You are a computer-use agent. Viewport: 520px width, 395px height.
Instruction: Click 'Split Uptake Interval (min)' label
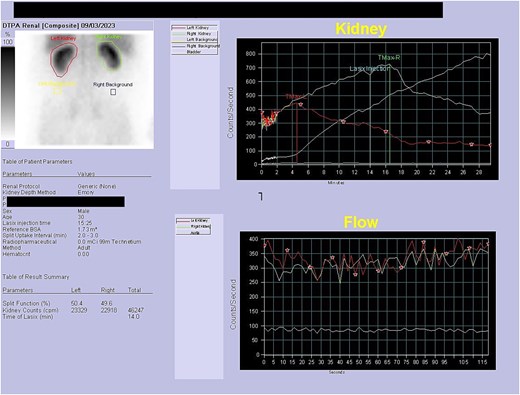tap(35, 235)
